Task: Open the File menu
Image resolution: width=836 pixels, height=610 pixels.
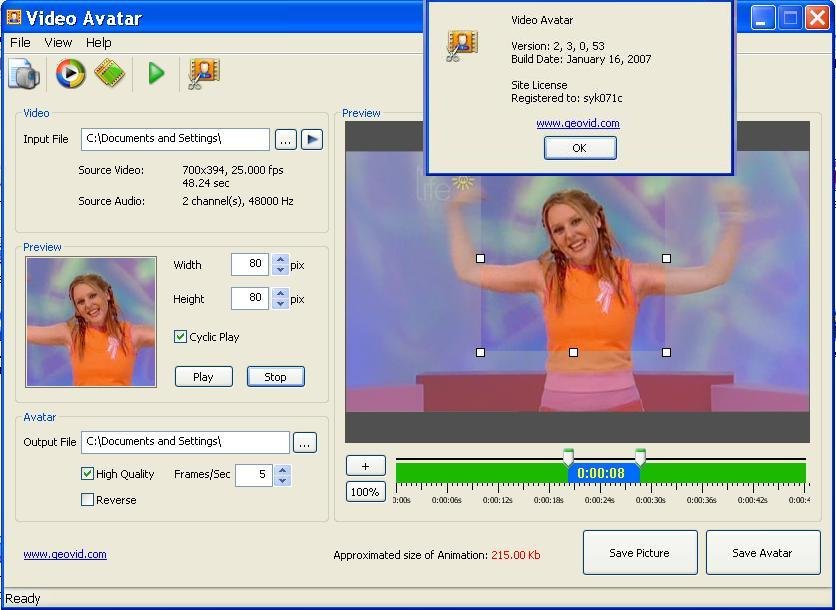Action: [20, 43]
